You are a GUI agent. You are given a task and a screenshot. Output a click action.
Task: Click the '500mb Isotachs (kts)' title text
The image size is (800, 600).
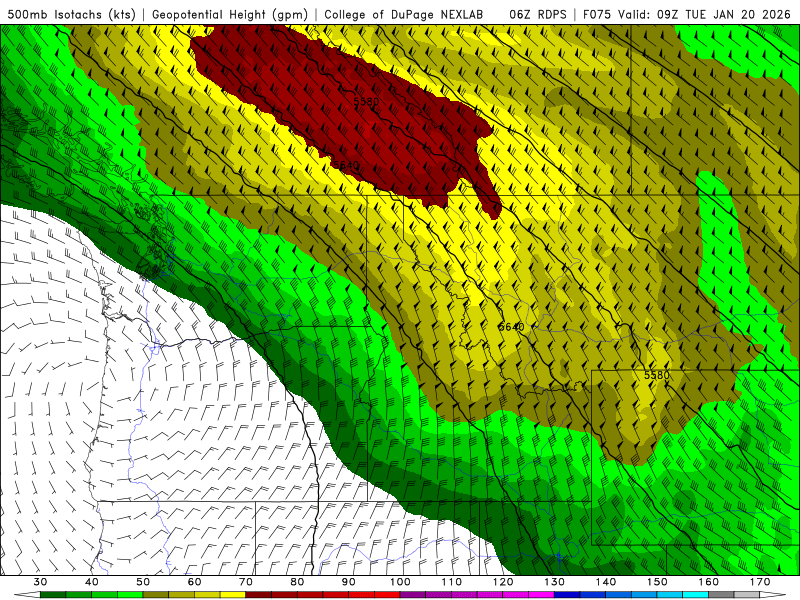pos(72,14)
